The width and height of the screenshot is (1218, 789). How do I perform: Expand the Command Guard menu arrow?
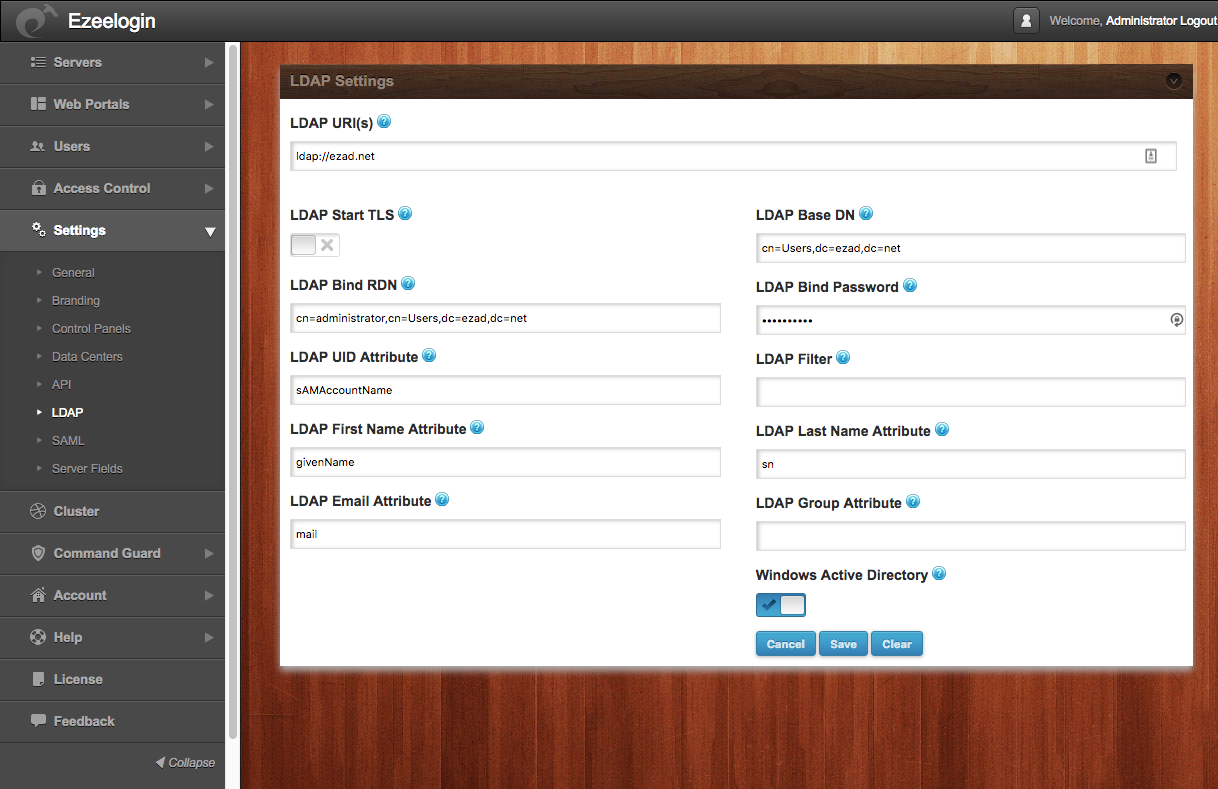click(x=209, y=553)
